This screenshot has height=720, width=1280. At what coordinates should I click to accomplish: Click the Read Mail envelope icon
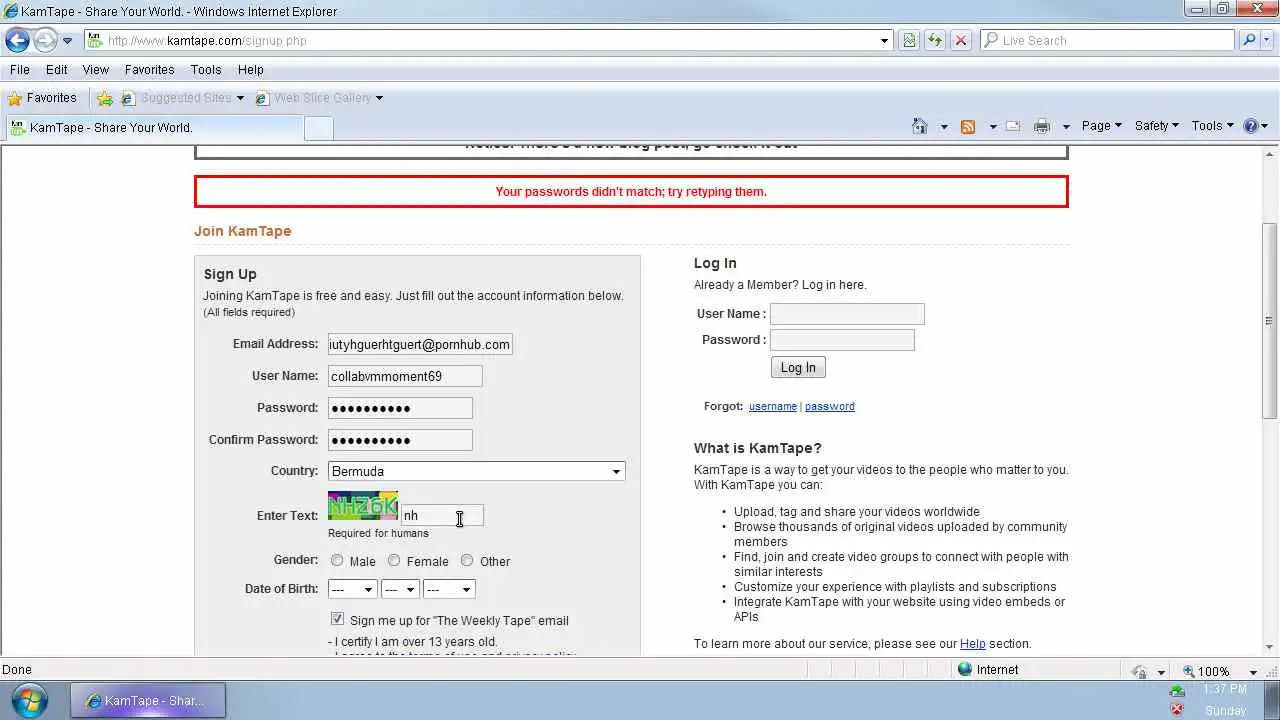[x=1013, y=126]
